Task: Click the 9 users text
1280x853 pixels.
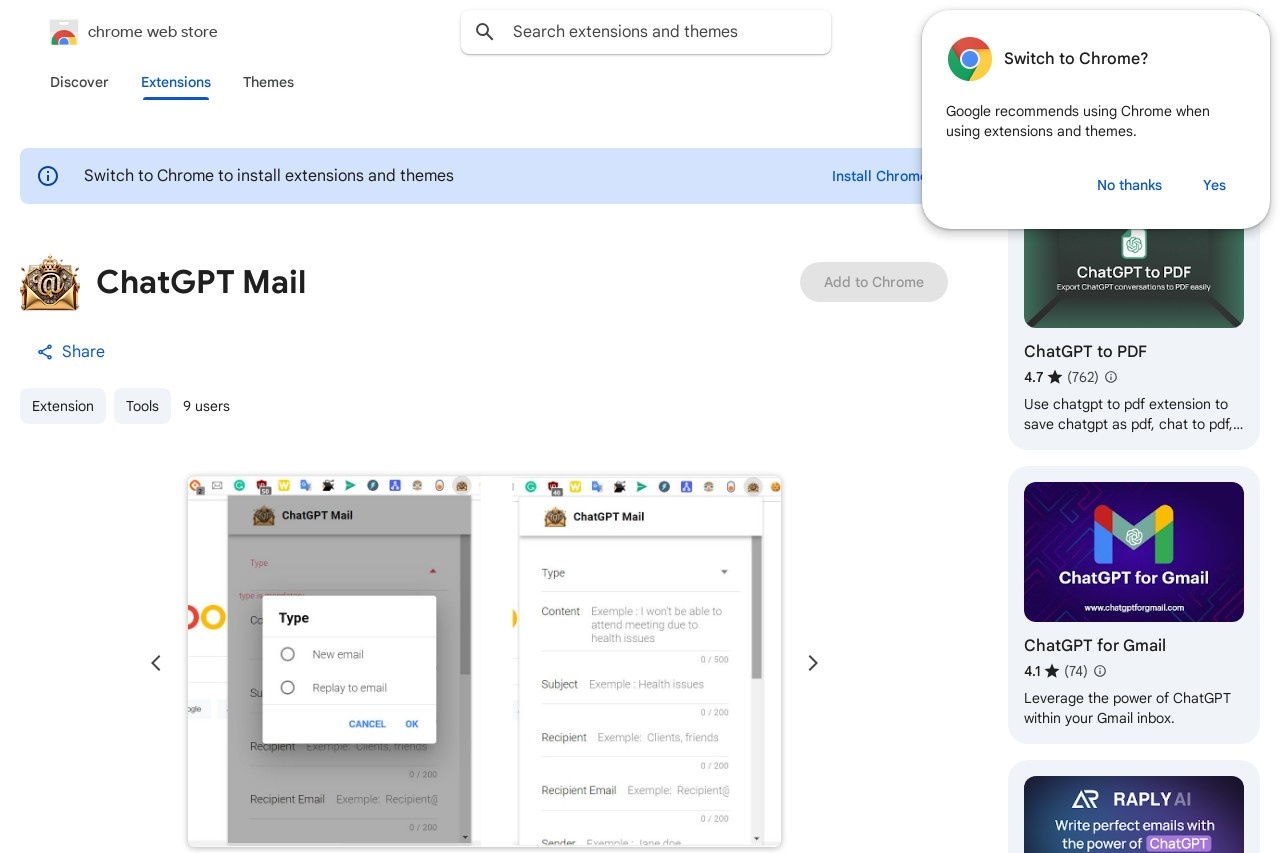Action: tap(206, 406)
